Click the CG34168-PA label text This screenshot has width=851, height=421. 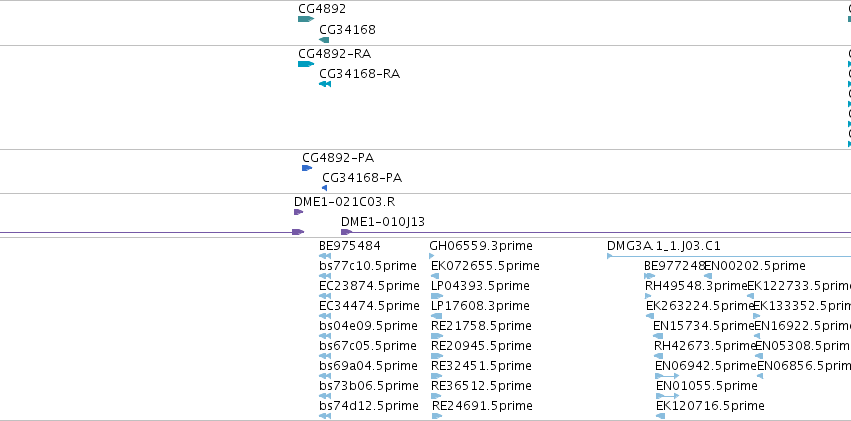click(x=362, y=178)
